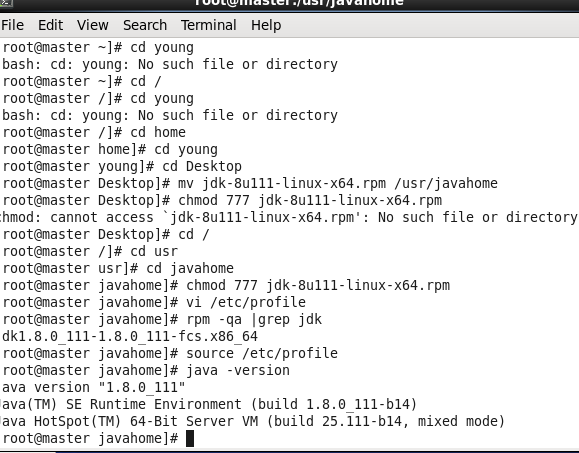This screenshot has width=579, height=453.
Task: Click the window title bar text
Action: 298,3
